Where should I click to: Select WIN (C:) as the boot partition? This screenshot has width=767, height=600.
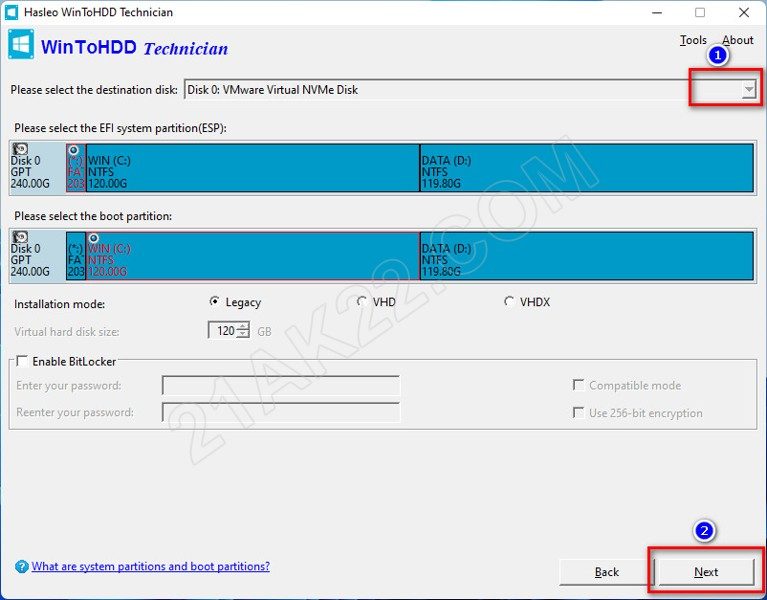click(x=253, y=256)
